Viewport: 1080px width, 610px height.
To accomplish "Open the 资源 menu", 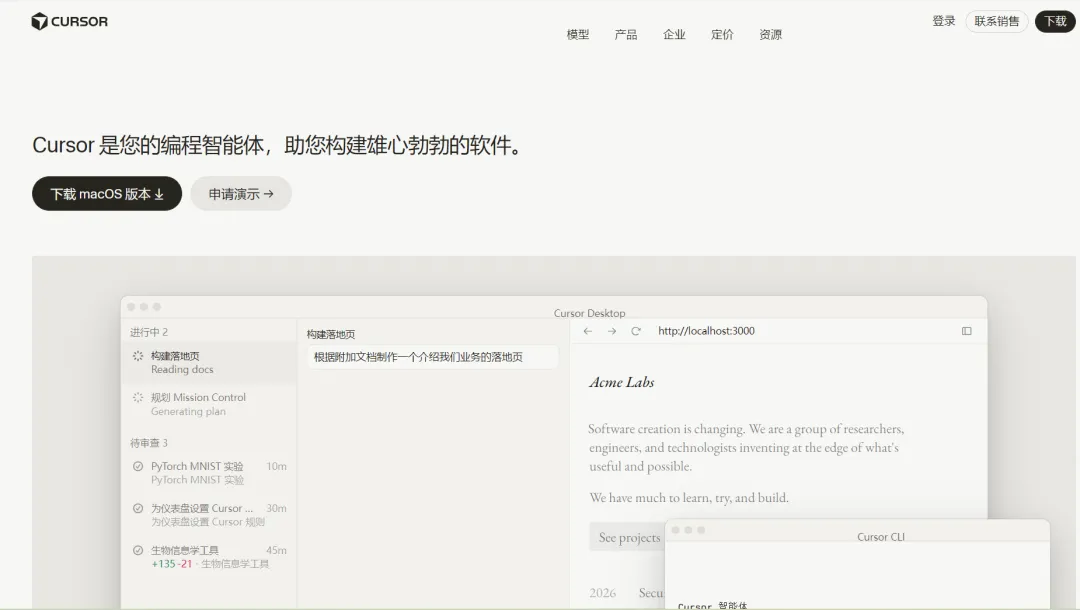I will [770, 34].
